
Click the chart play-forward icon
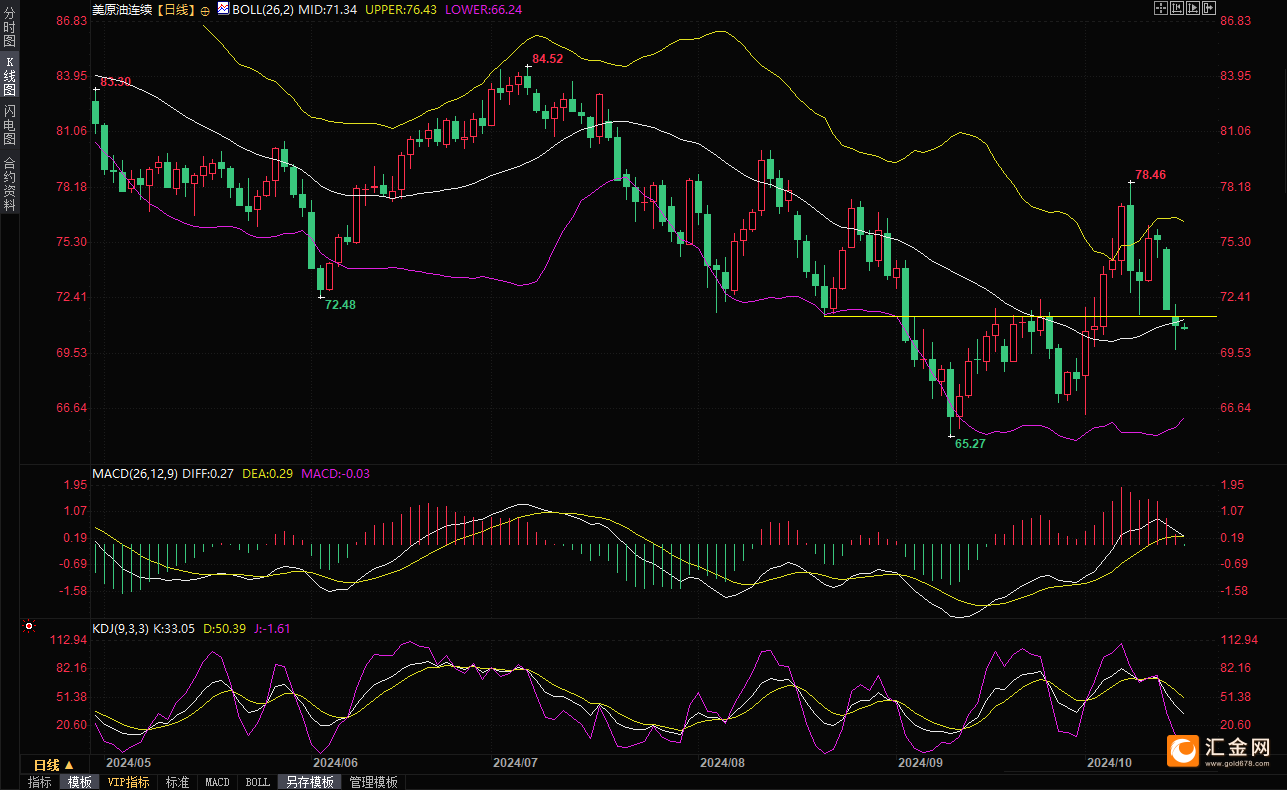pyautogui.click(x=1193, y=8)
